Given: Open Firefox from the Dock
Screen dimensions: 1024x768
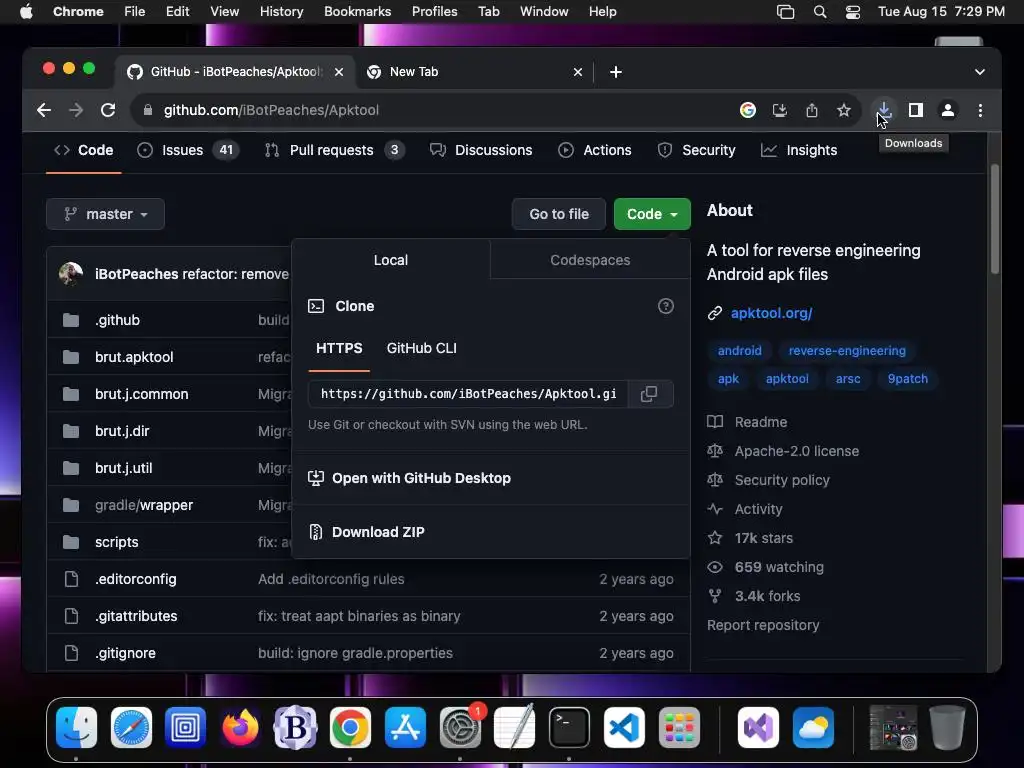Looking at the screenshot, I should coord(240,727).
